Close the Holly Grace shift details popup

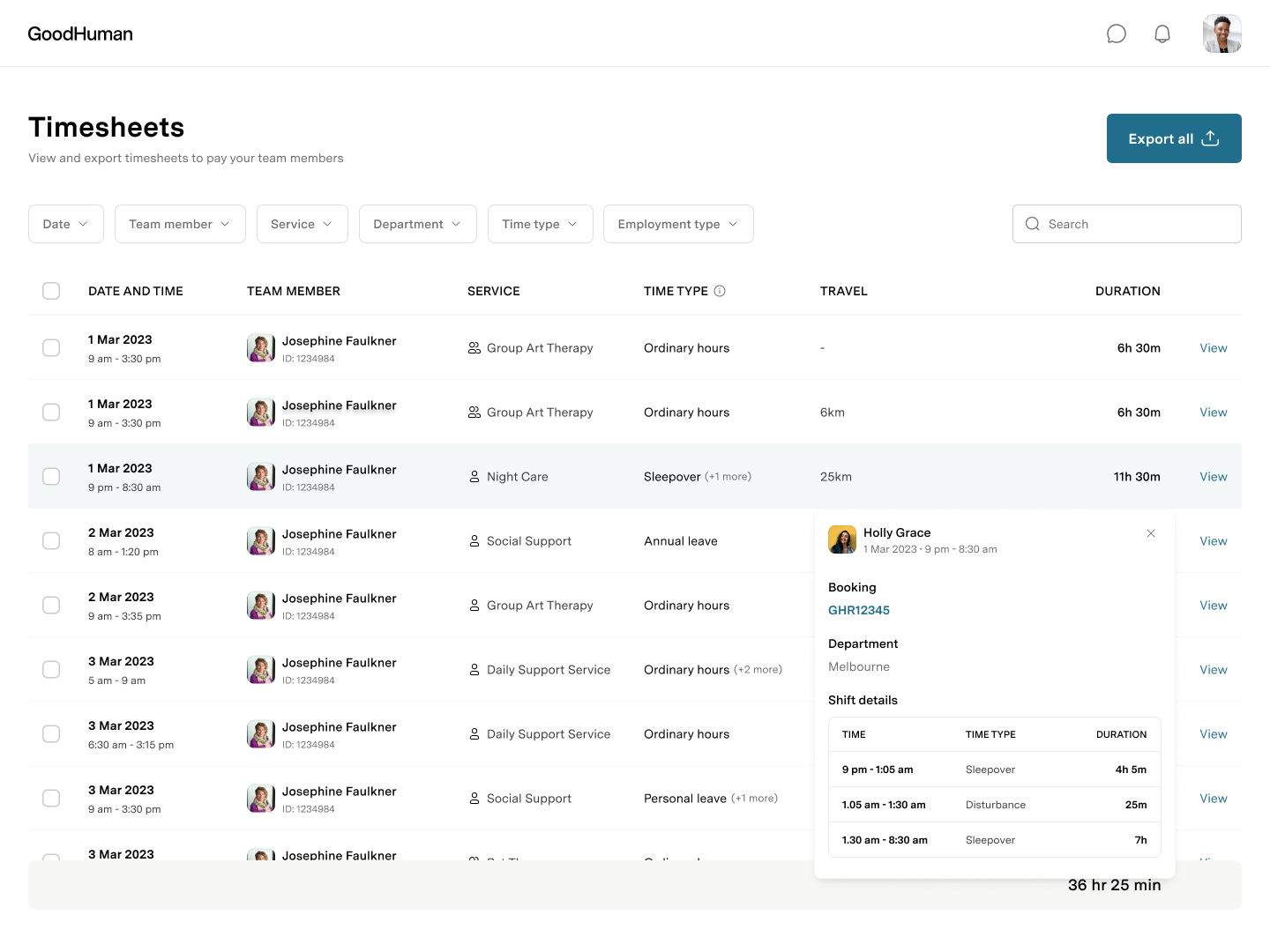click(x=1151, y=533)
